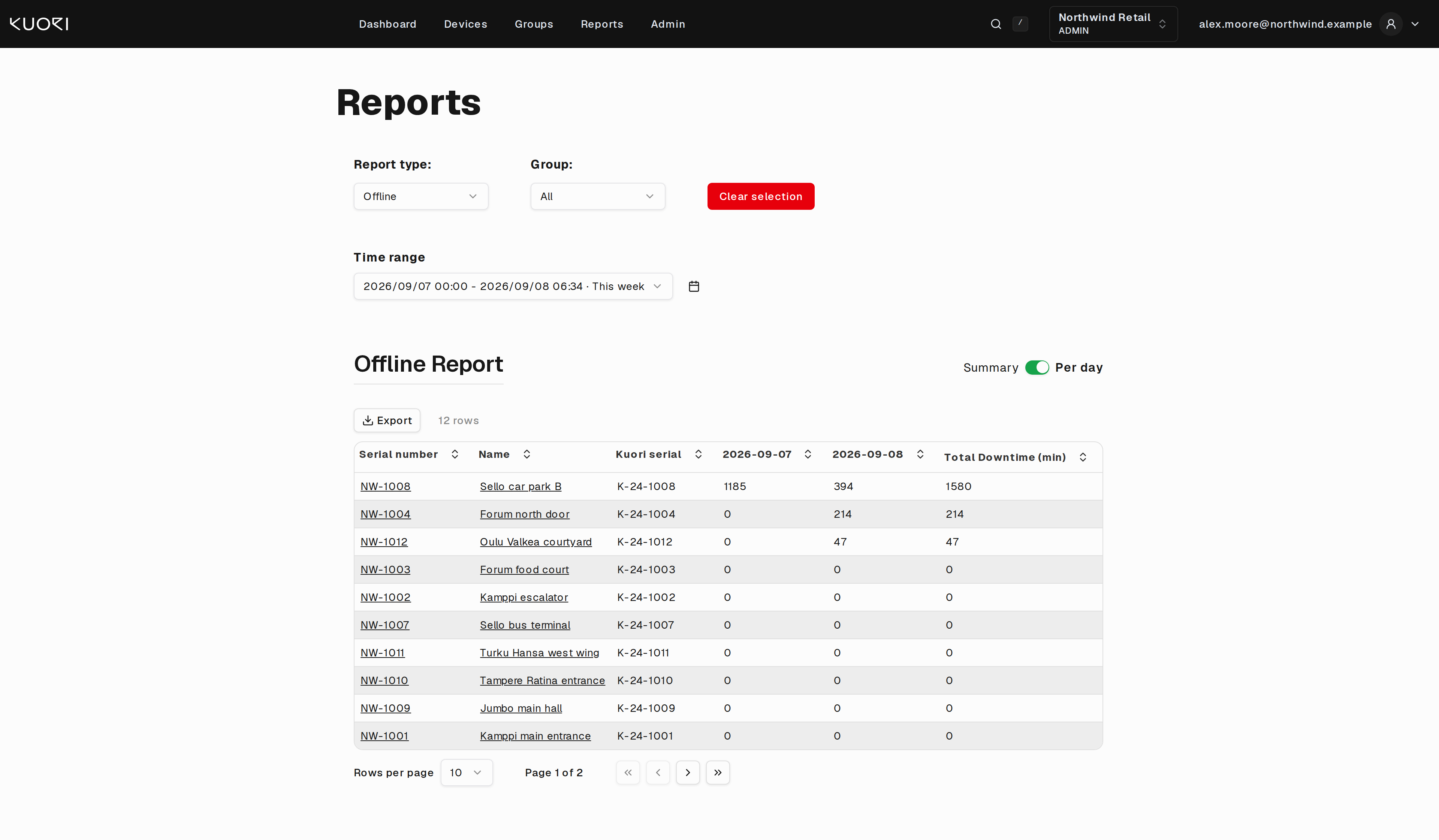Image resolution: width=1439 pixels, height=840 pixels.
Task: Jump to first page double arrow
Action: 628,772
